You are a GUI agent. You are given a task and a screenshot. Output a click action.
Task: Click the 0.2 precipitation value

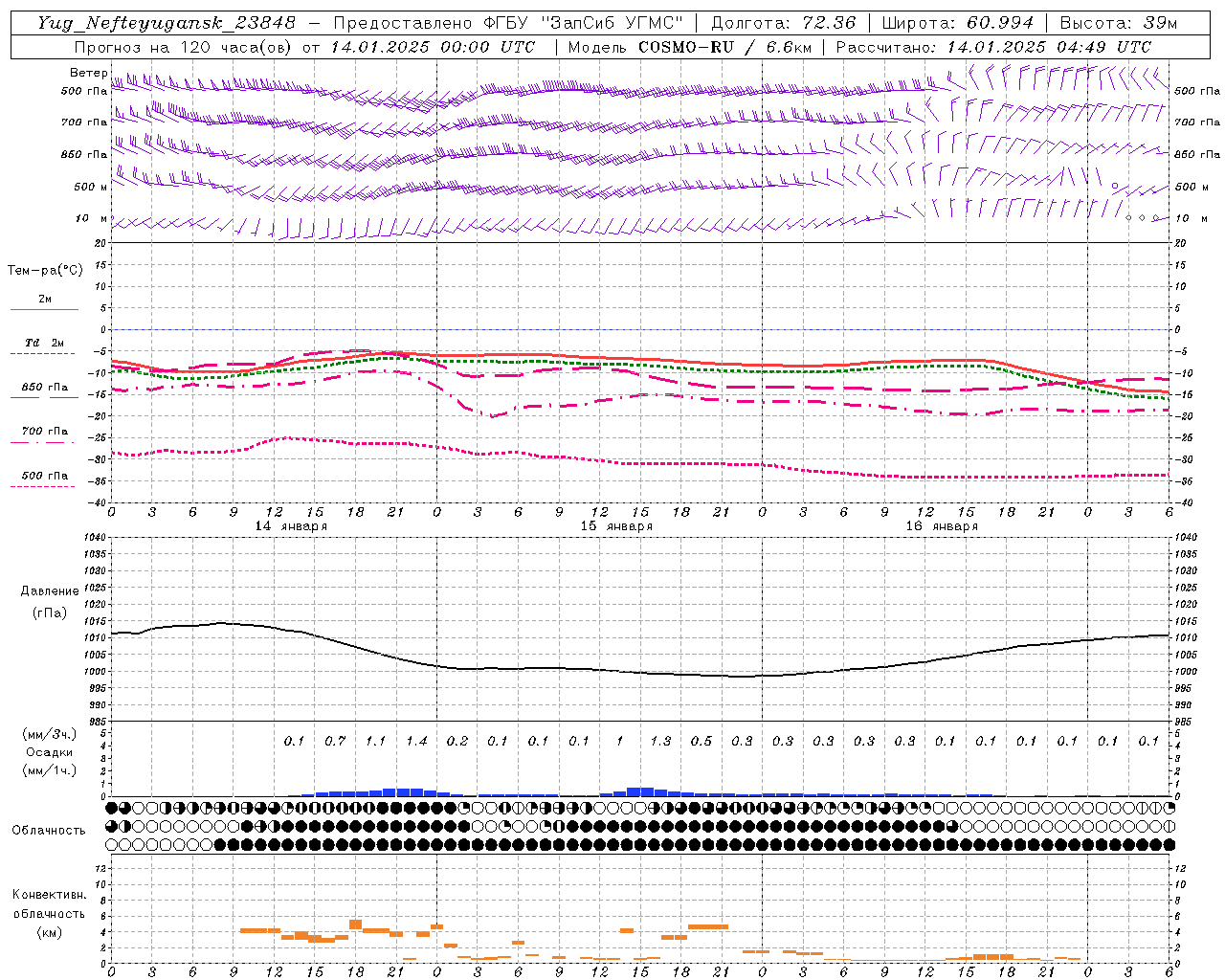point(457,741)
